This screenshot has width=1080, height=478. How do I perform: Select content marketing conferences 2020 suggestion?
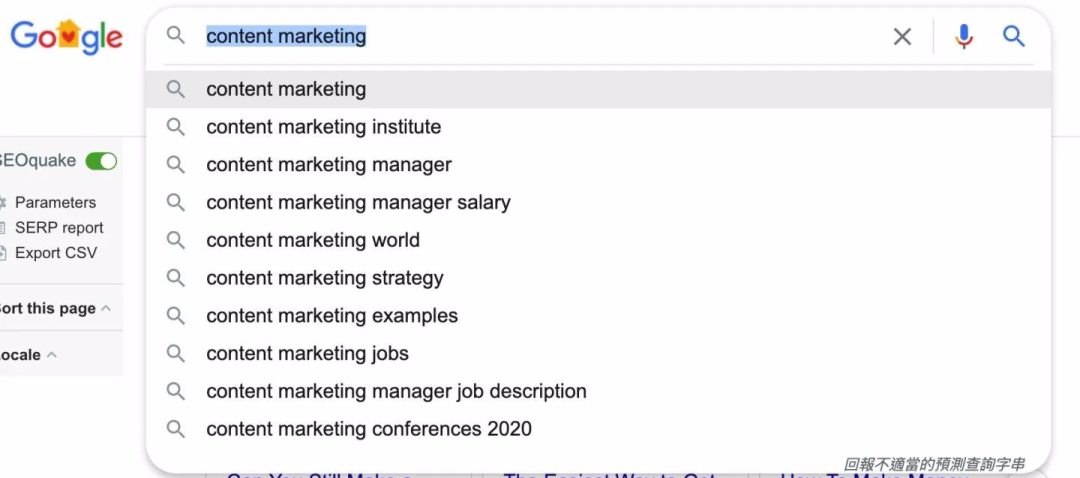point(368,429)
